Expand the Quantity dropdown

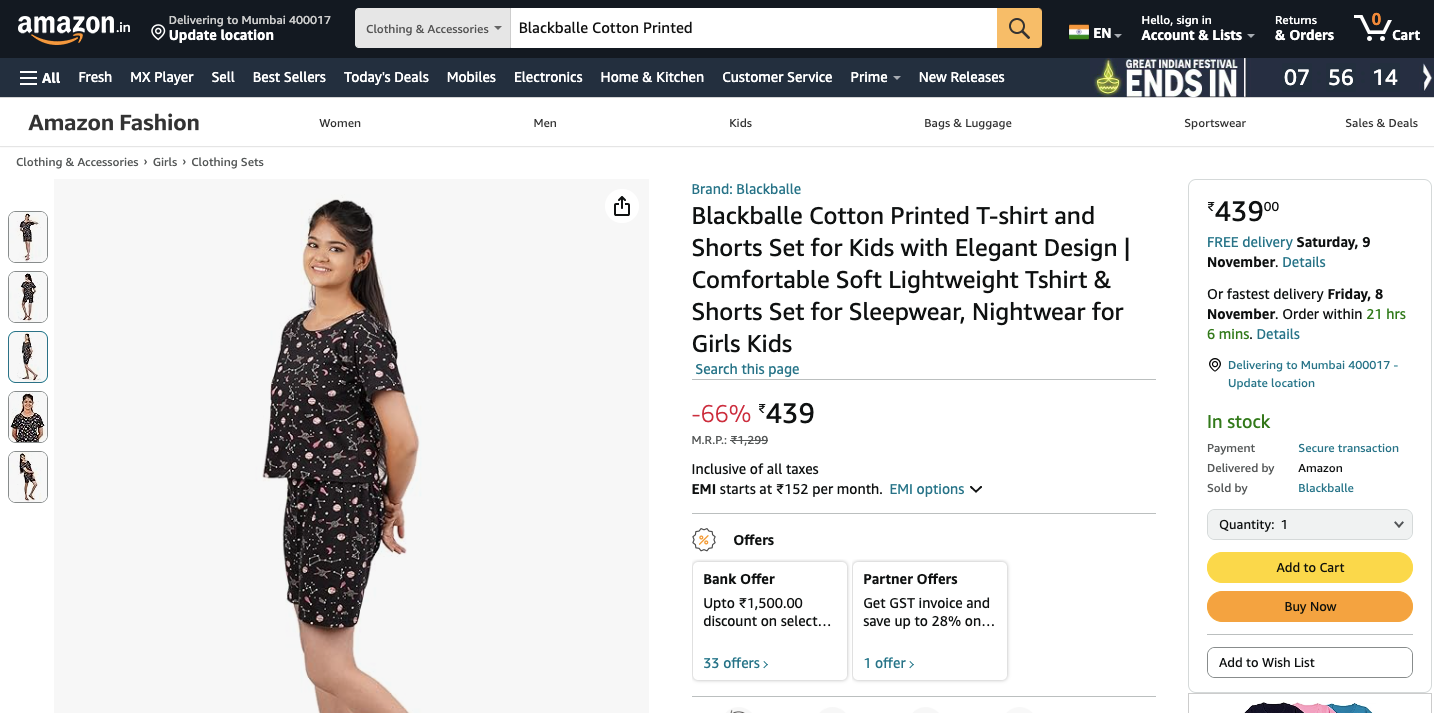[x=1309, y=524]
